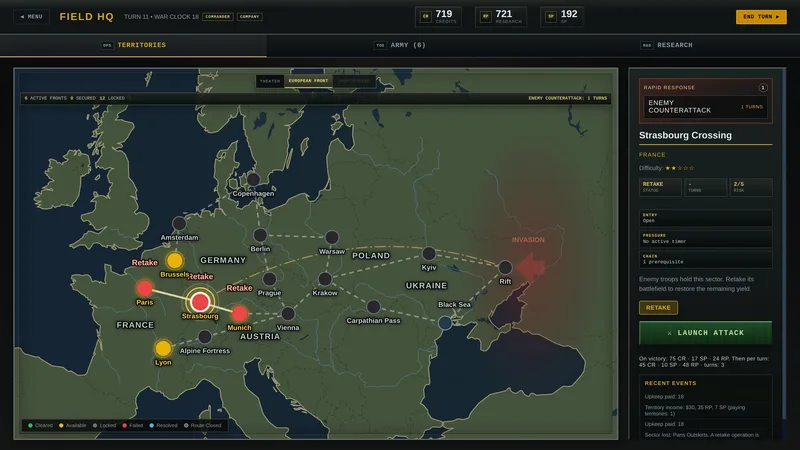Select the Krakow node on map

point(325,279)
